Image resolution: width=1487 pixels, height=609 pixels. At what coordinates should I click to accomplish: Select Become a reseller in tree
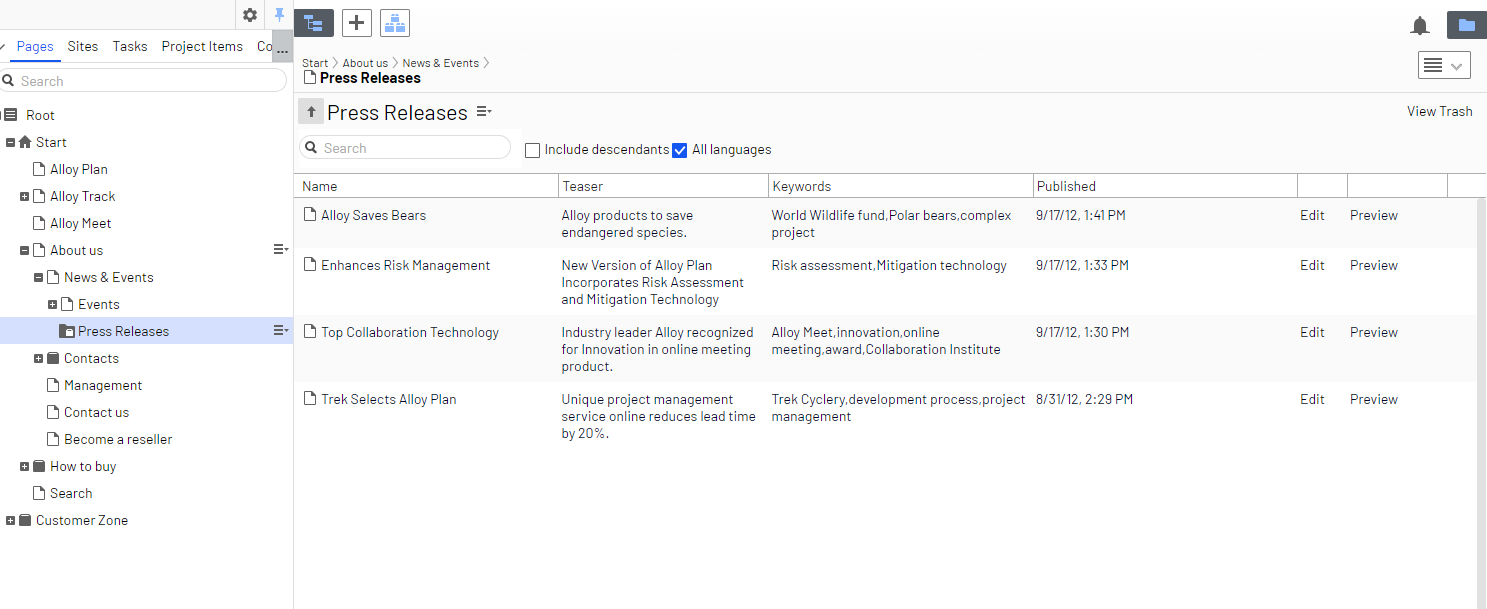(x=118, y=439)
